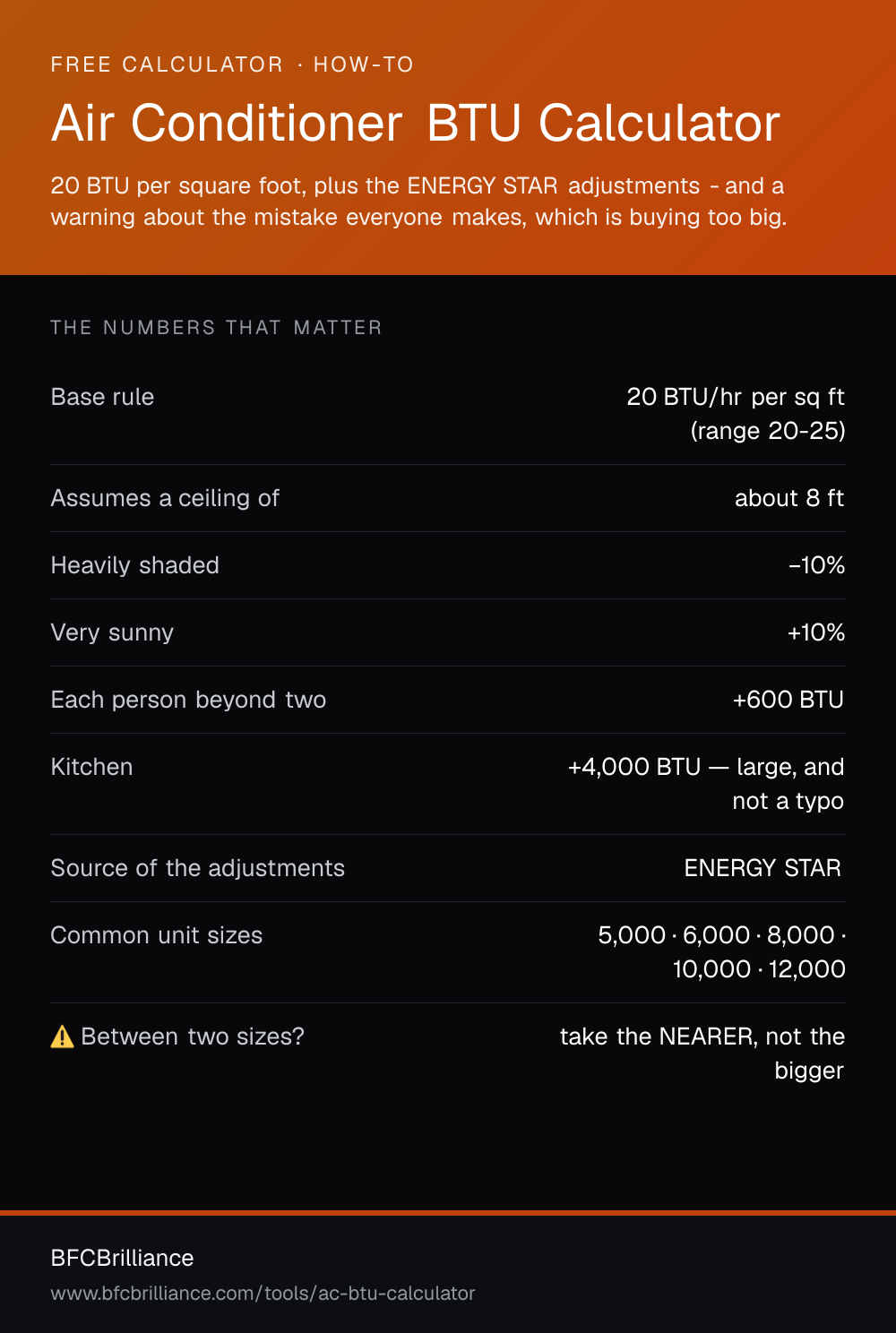Select the Kitchen row label
This screenshot has height=1333, width=896.
(x=91, y=767)
